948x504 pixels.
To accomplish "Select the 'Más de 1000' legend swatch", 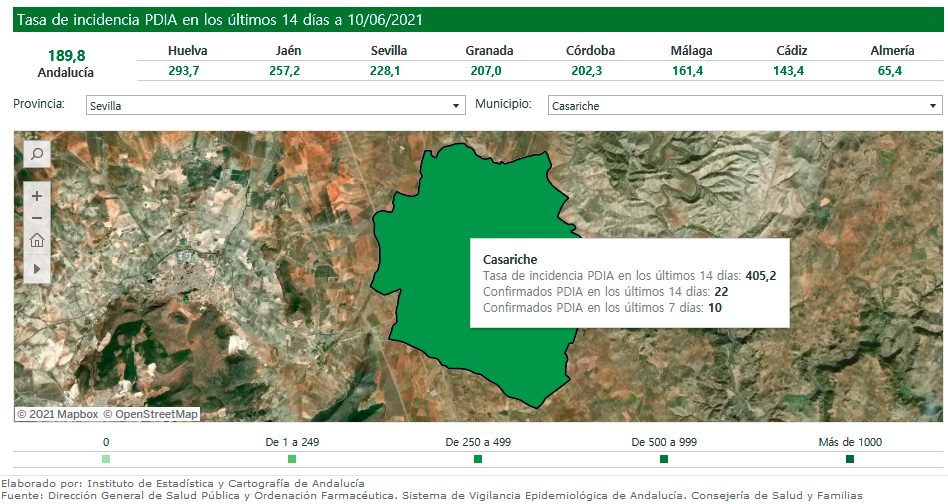I will coord(850,459).
